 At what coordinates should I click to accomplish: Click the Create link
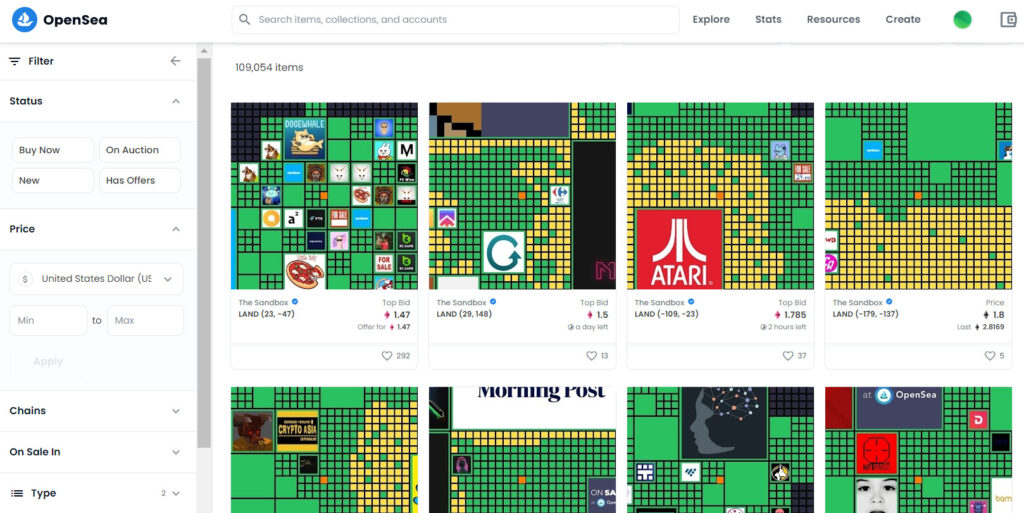(x=903, y=20)
